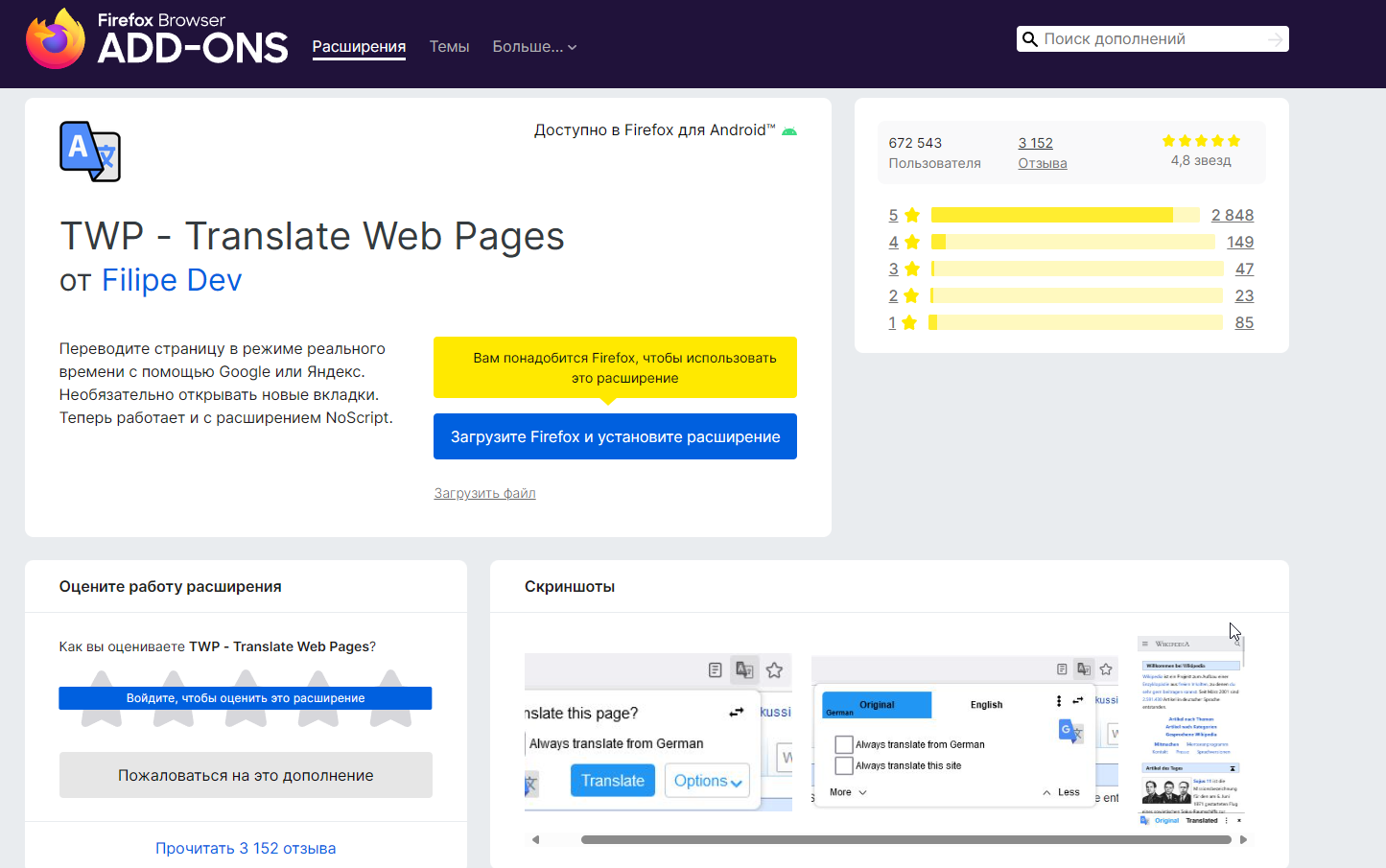This screenshot has height=868, width=1386.
Task: Click the 149 four-star review count
Action: click(x=1240, y=242)
